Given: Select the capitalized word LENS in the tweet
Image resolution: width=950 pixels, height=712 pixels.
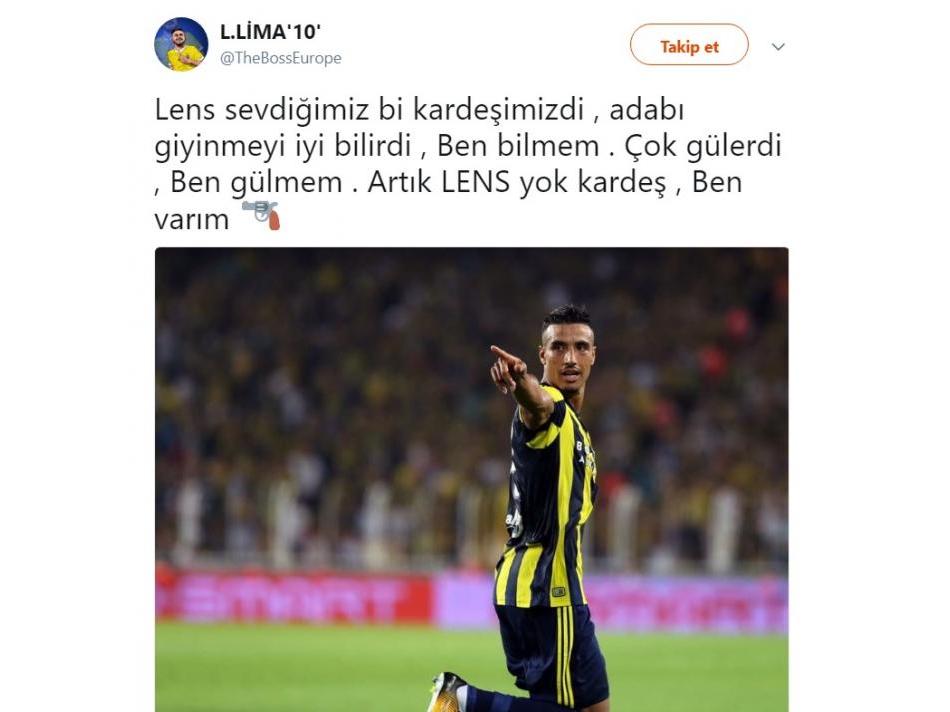Looking at the screenshot, I should (476, 182).
